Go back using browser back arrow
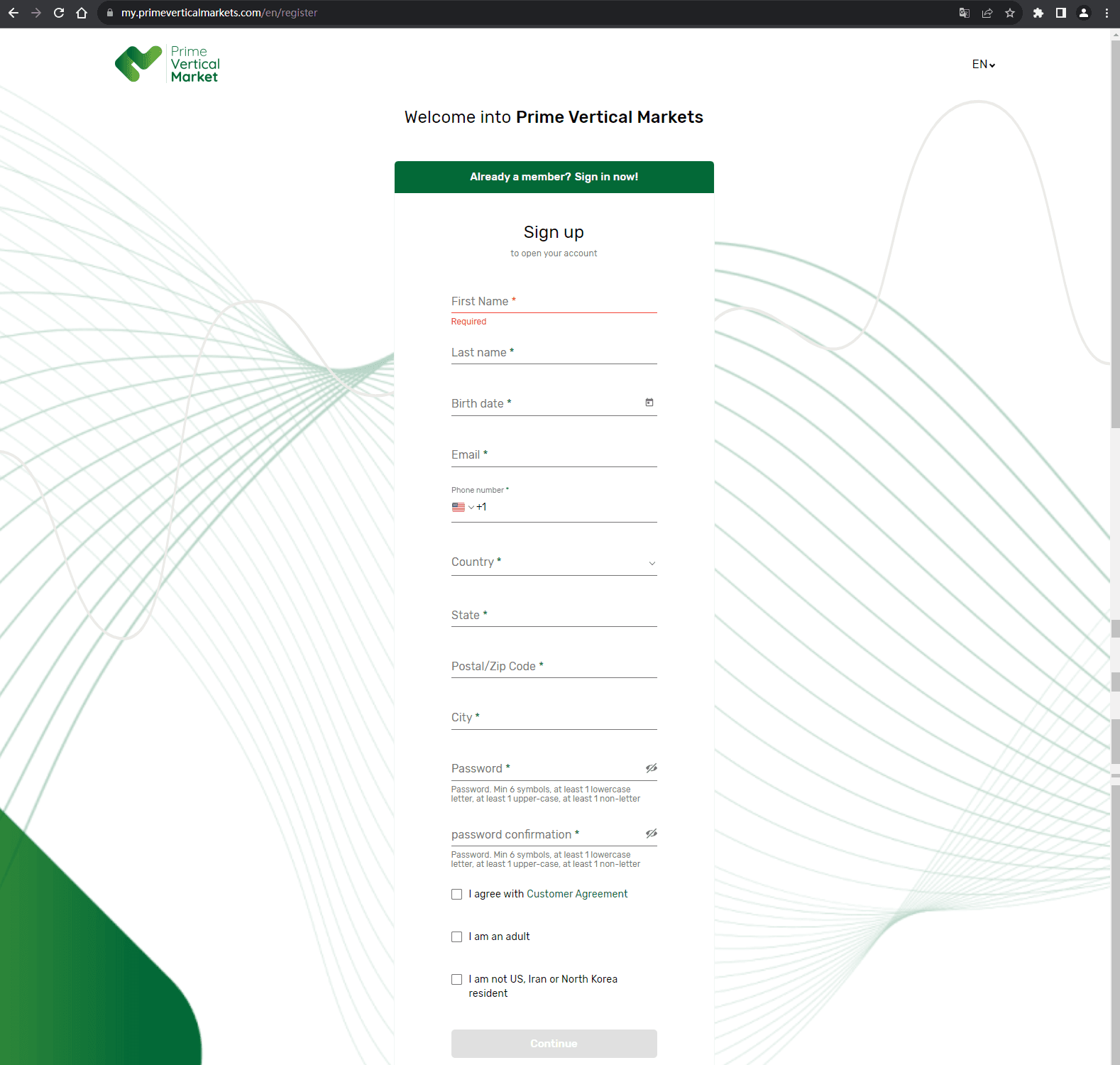 [13, 13]
